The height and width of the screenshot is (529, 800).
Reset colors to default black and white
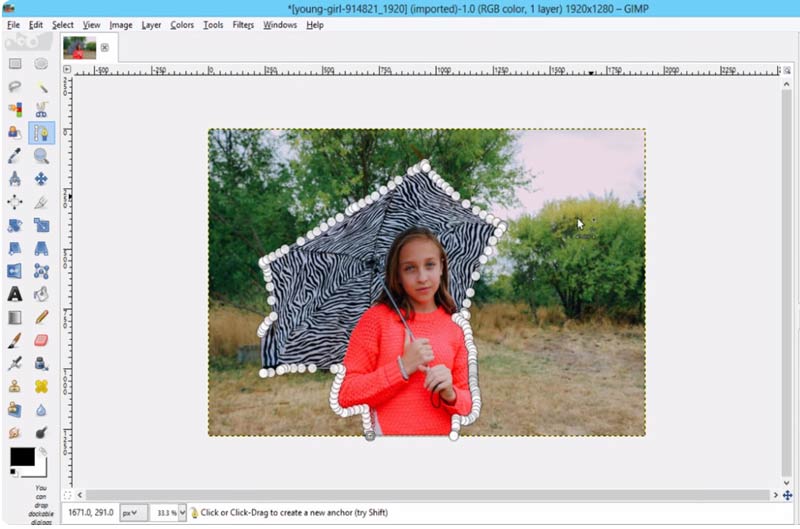click(13, 472)
